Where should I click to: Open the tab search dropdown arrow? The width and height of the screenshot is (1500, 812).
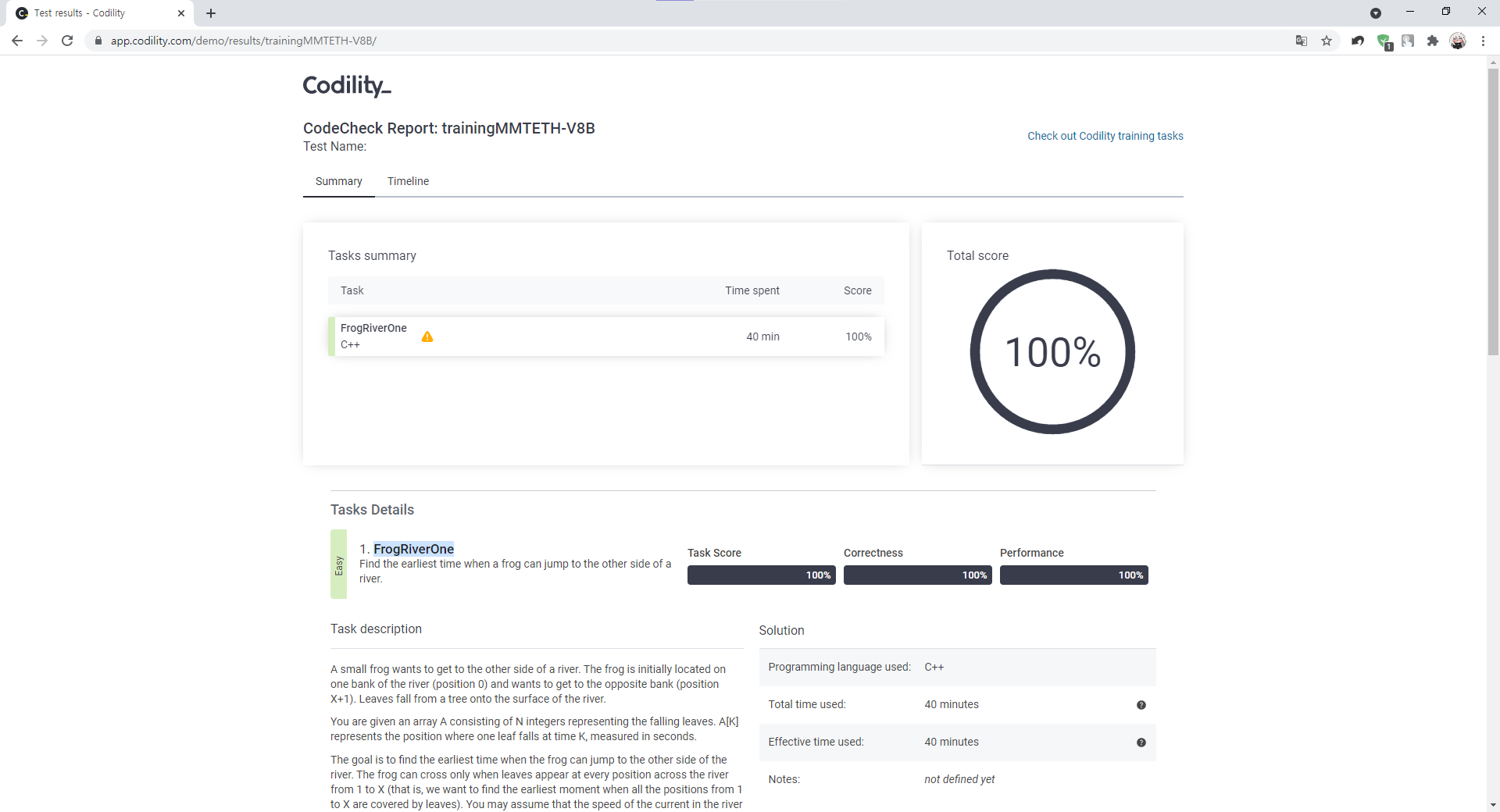1376,13
